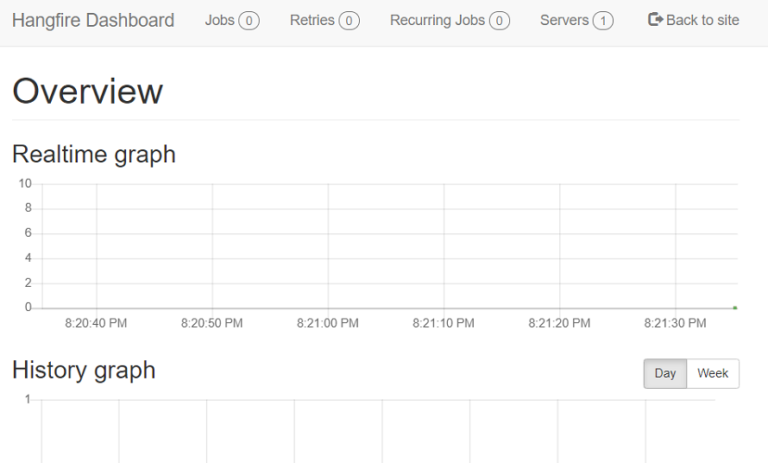Open the Jobs page
This screenshot has height=463, width=768.
[x=220, y=20]
